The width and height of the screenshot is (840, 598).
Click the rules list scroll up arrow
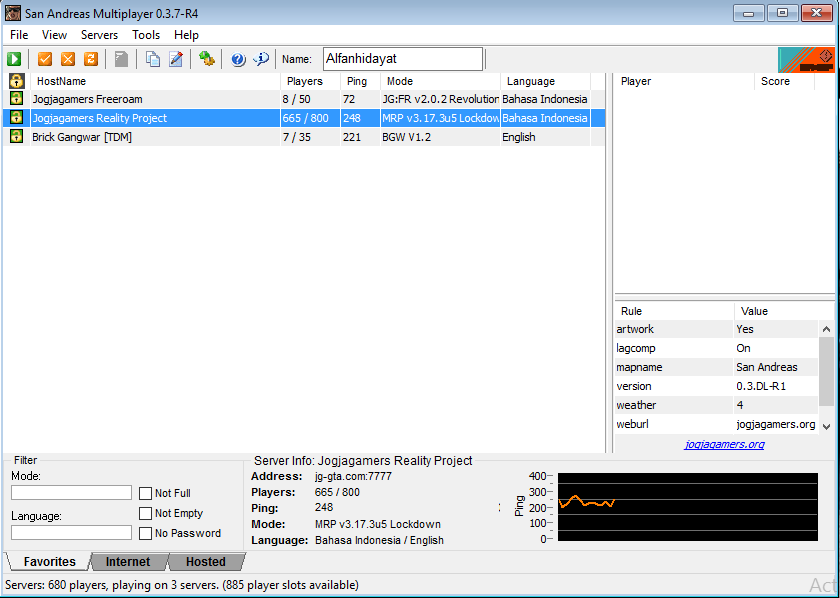(826, 329)
